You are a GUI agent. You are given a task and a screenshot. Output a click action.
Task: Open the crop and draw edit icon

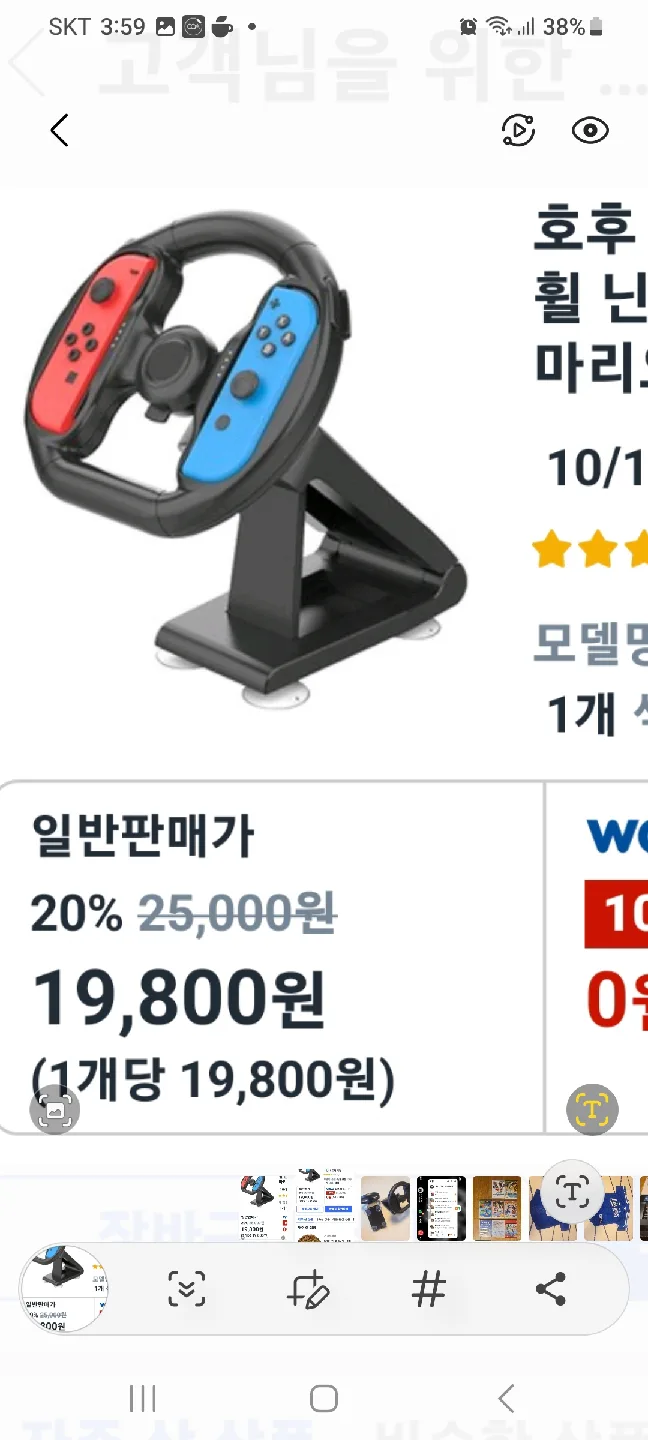pos(308,1289)
